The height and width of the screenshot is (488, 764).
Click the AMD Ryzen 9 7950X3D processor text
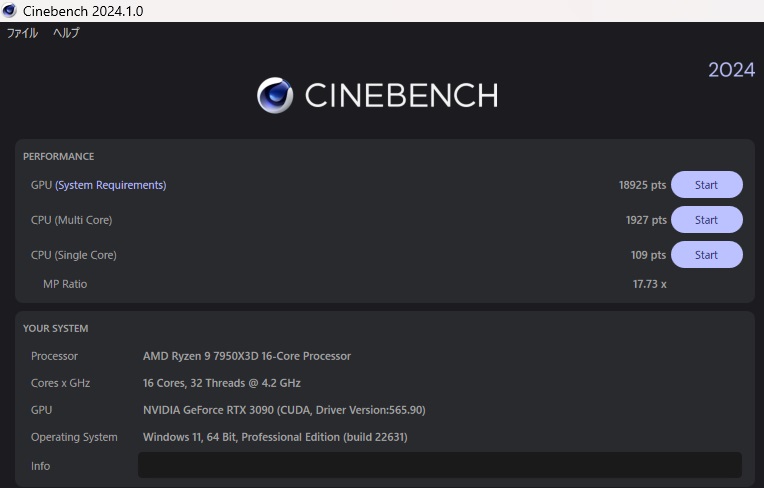[x=247, y=356]
